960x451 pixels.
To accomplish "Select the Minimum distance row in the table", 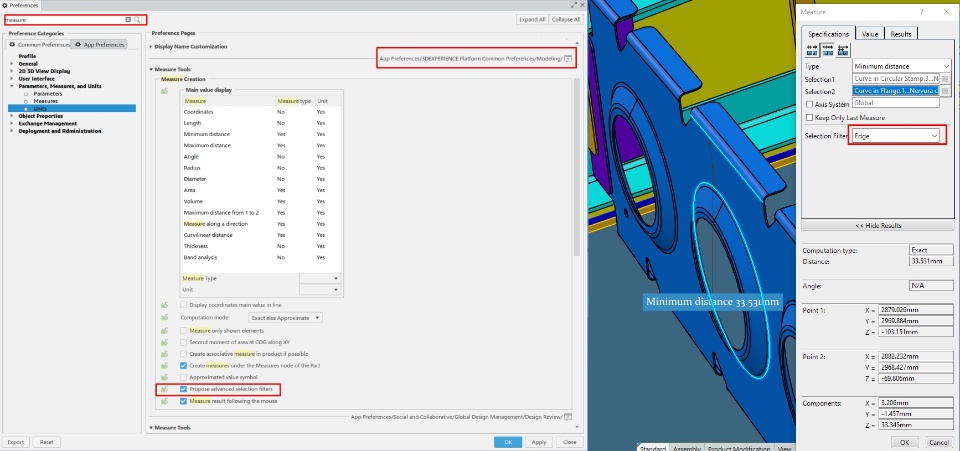I will pos(262,134).
